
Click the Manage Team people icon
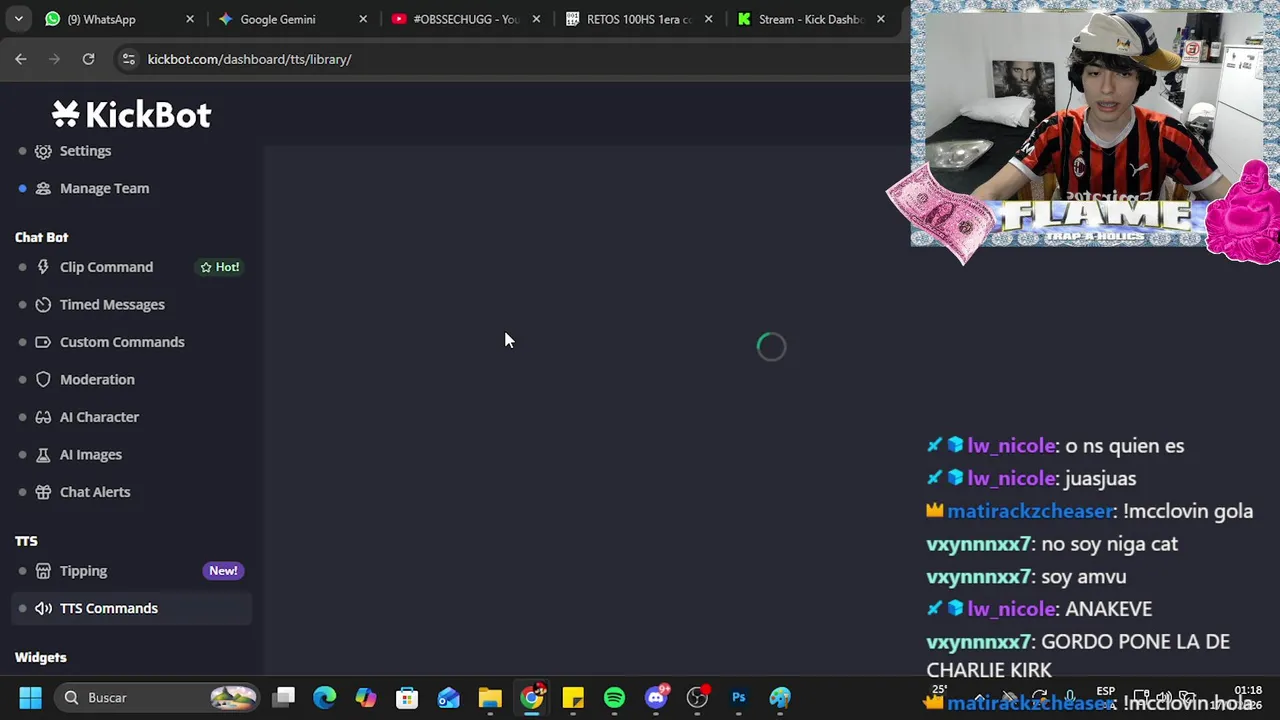(43, 188)
